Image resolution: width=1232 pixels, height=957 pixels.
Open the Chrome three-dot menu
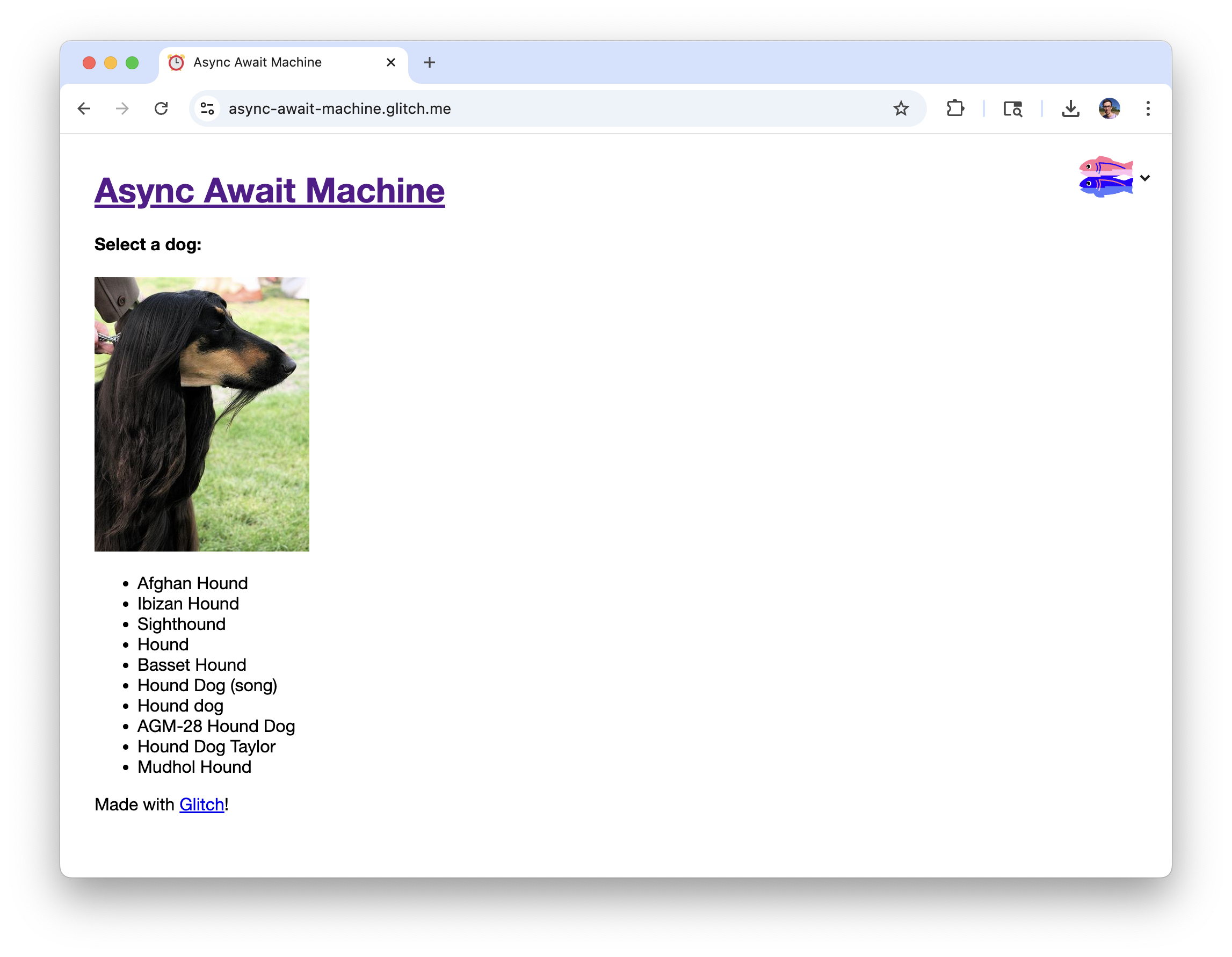point(1148,108)
